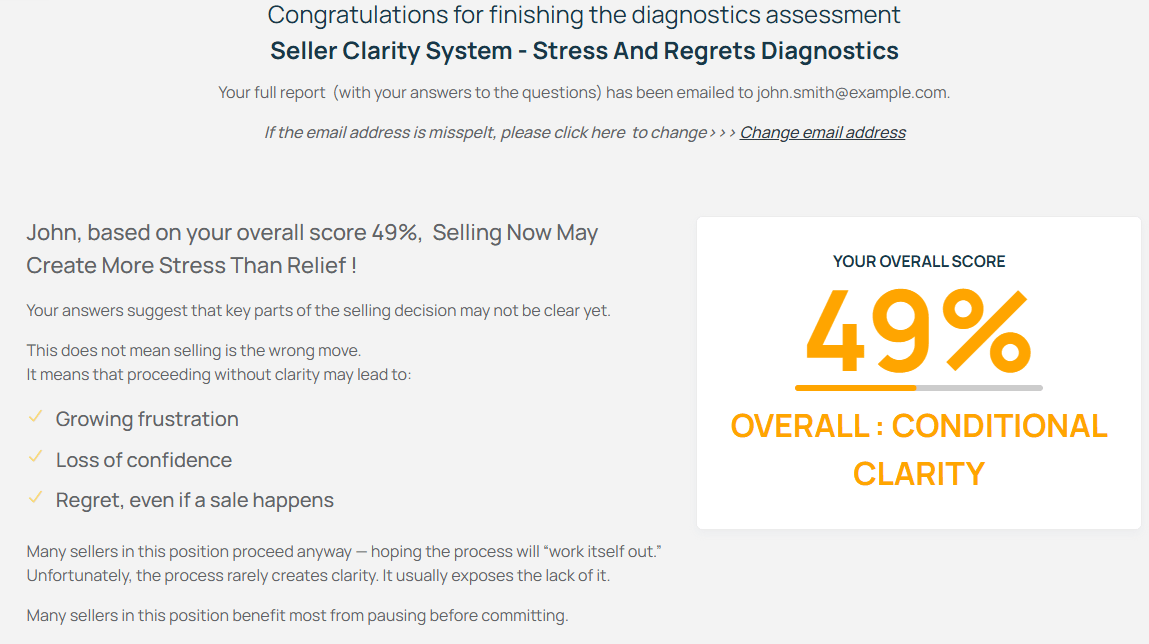
Task: Click the checkmark icon beside Loss of confidence
Action: [35, 457]
